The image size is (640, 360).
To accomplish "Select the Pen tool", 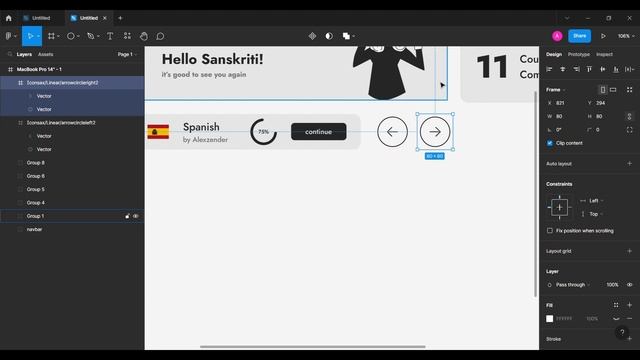I will (x=91, y=36).
